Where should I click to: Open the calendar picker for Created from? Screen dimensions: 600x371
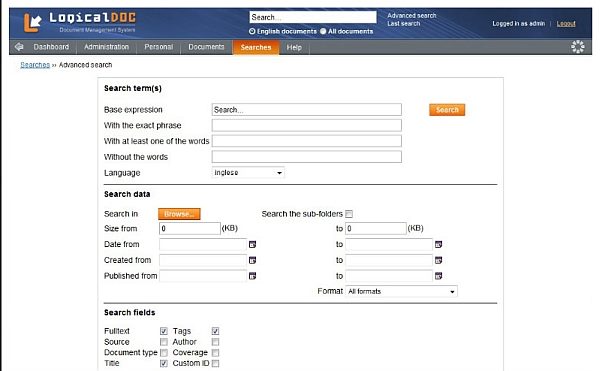pos(252,260)
